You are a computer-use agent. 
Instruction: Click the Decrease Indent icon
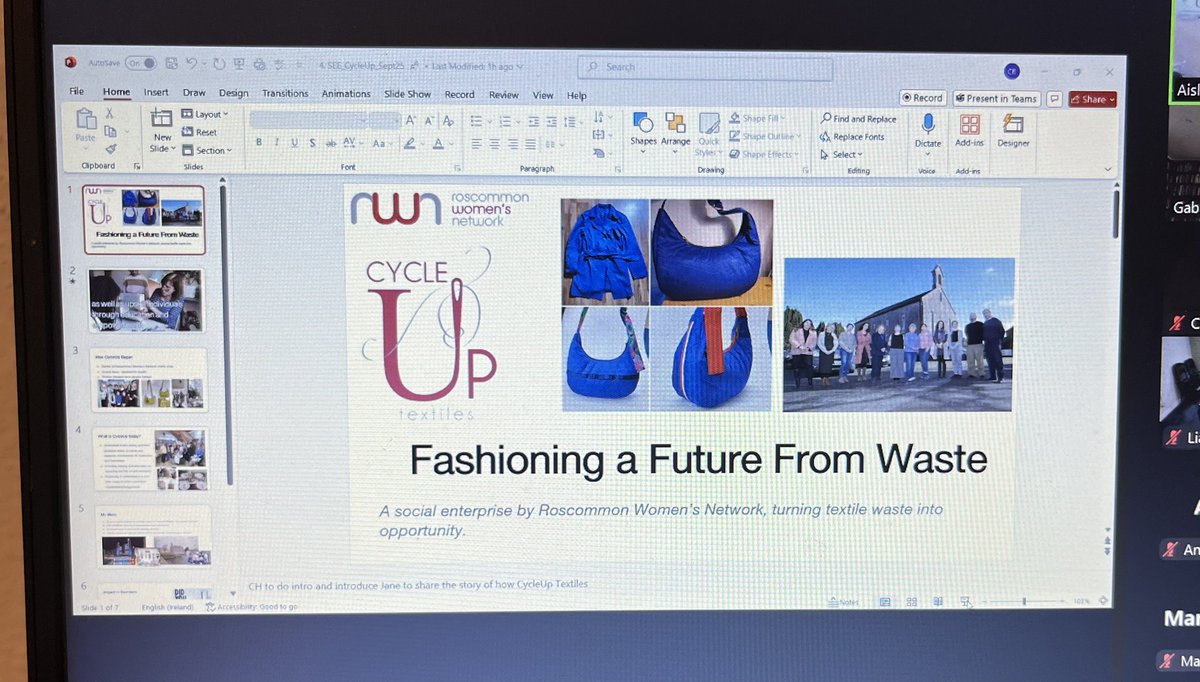point(533,121)
